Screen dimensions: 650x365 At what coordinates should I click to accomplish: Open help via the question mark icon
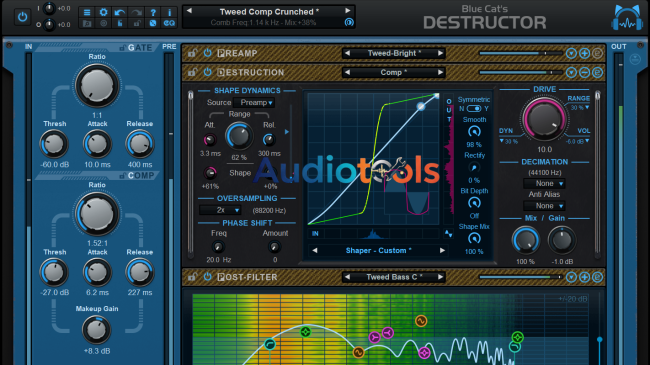tap(153, 12)
